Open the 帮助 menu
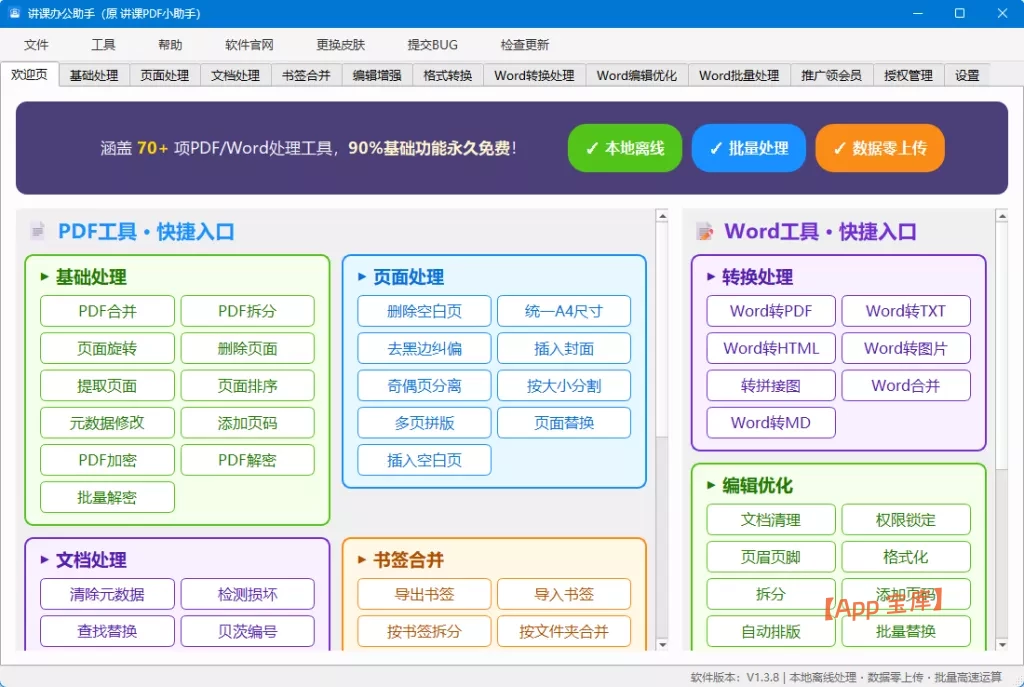This screenshot has height=687, width=1024. [170, 44]
